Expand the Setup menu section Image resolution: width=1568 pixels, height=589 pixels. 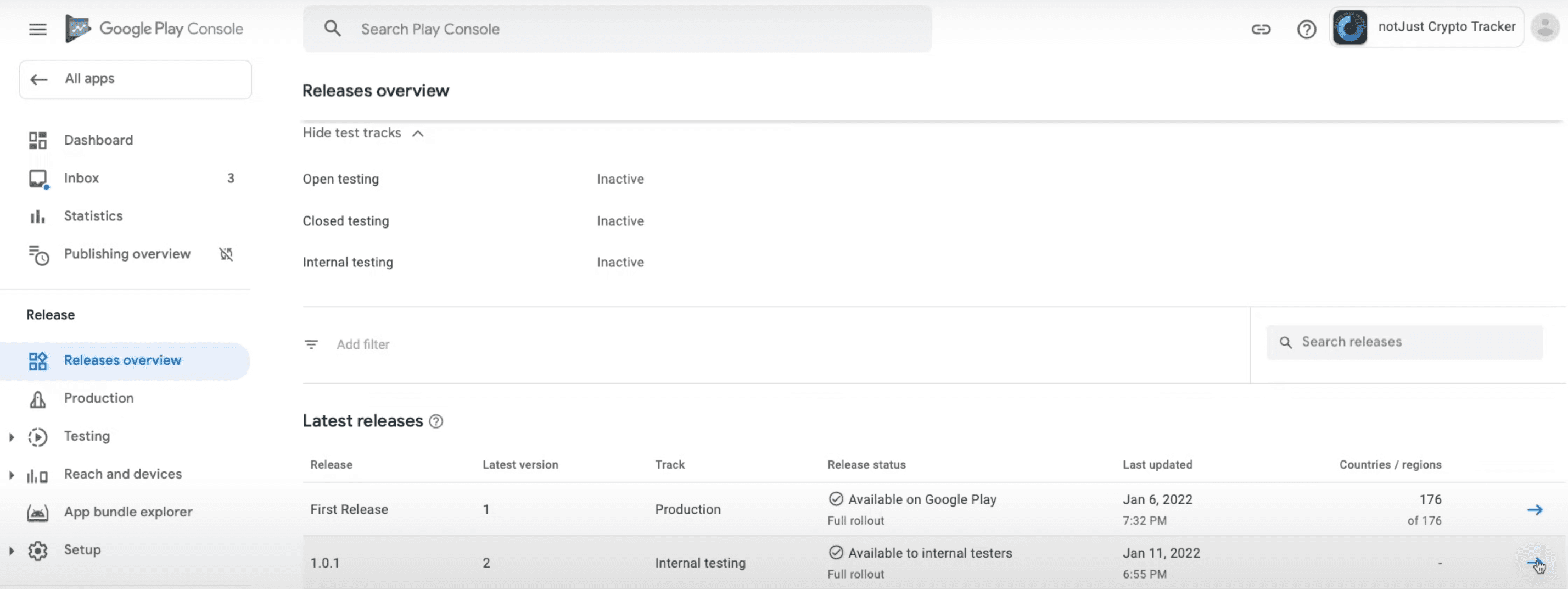coord(12,551)
